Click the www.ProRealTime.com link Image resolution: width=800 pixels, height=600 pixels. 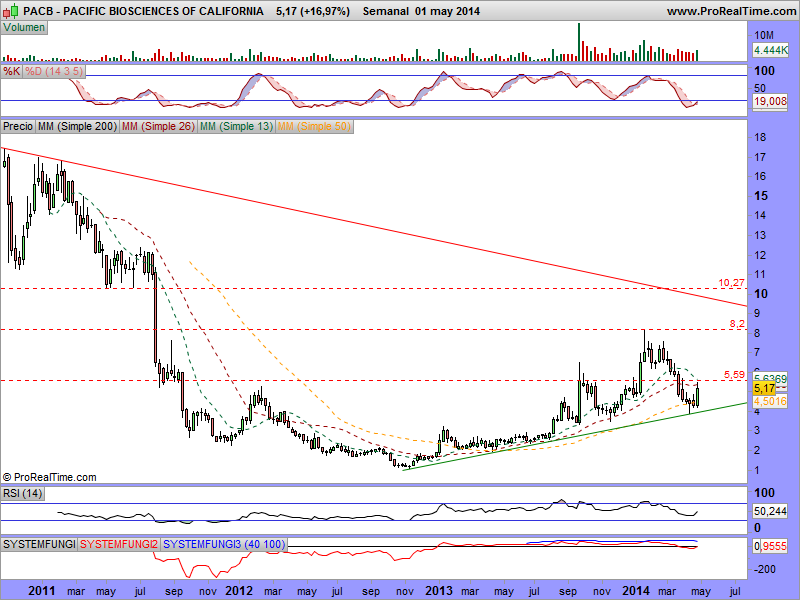pos(731,11)
